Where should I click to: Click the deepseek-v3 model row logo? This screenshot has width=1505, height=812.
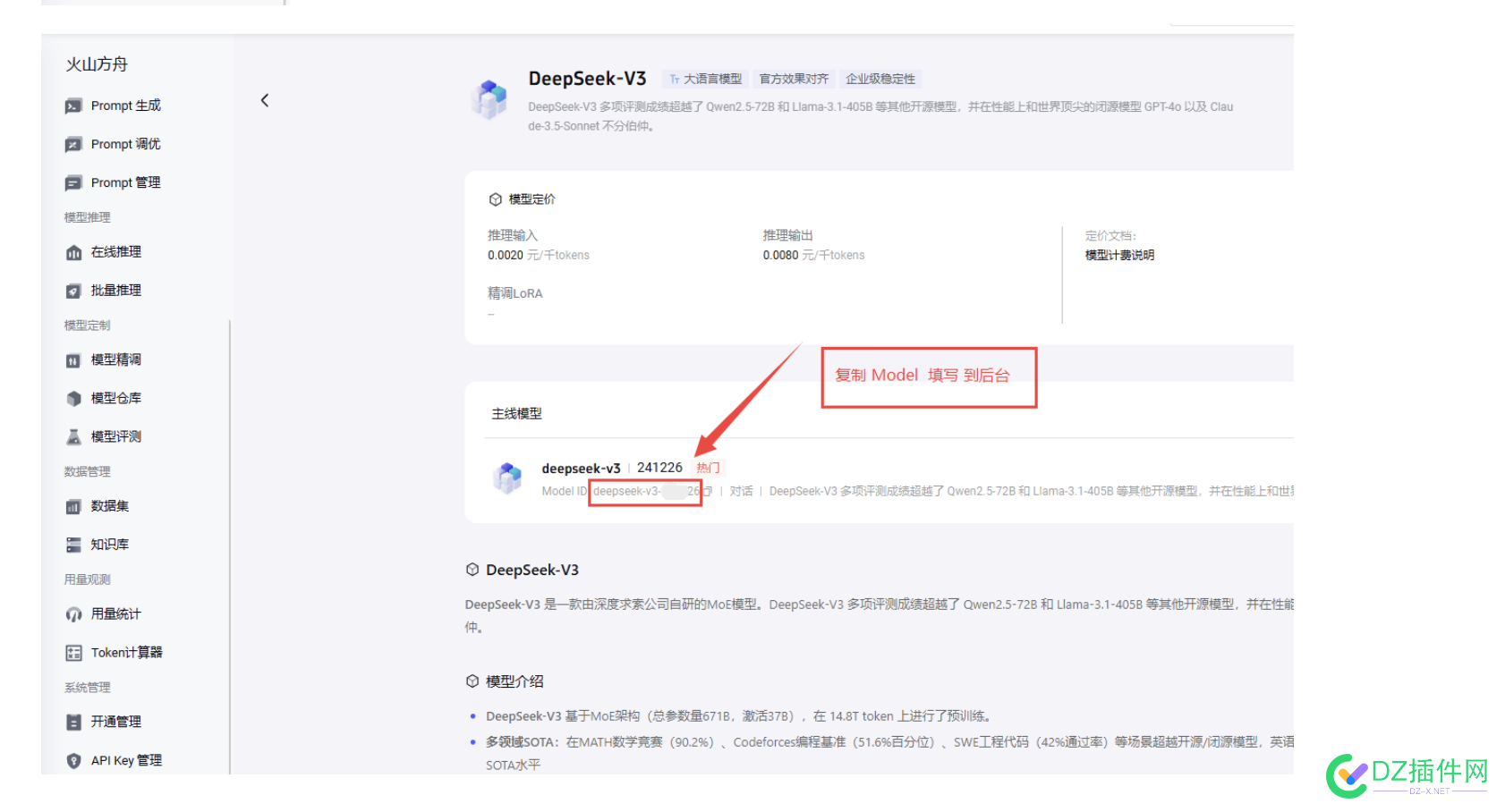(x=507, y=478)
